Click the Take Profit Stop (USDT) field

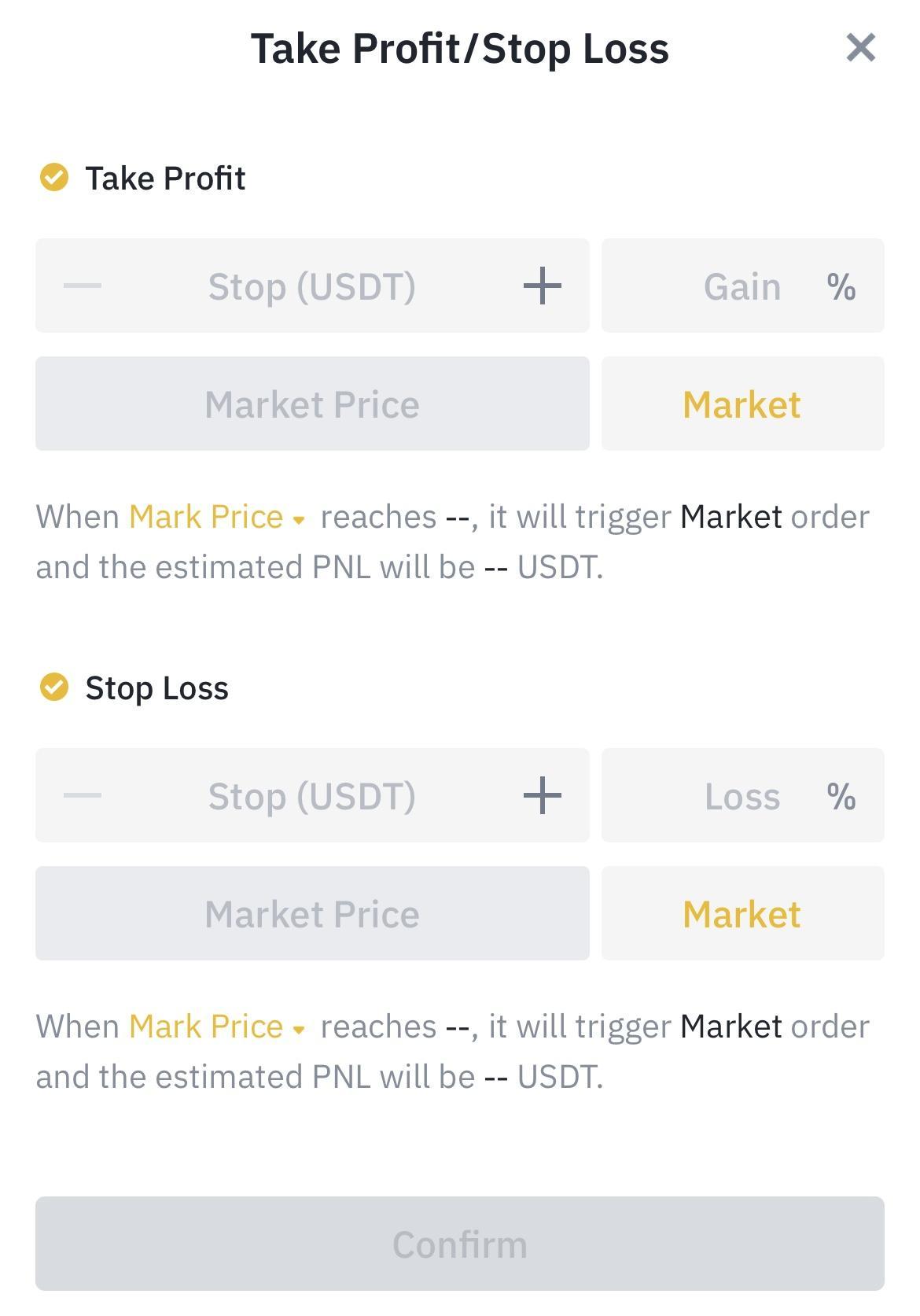312,286
